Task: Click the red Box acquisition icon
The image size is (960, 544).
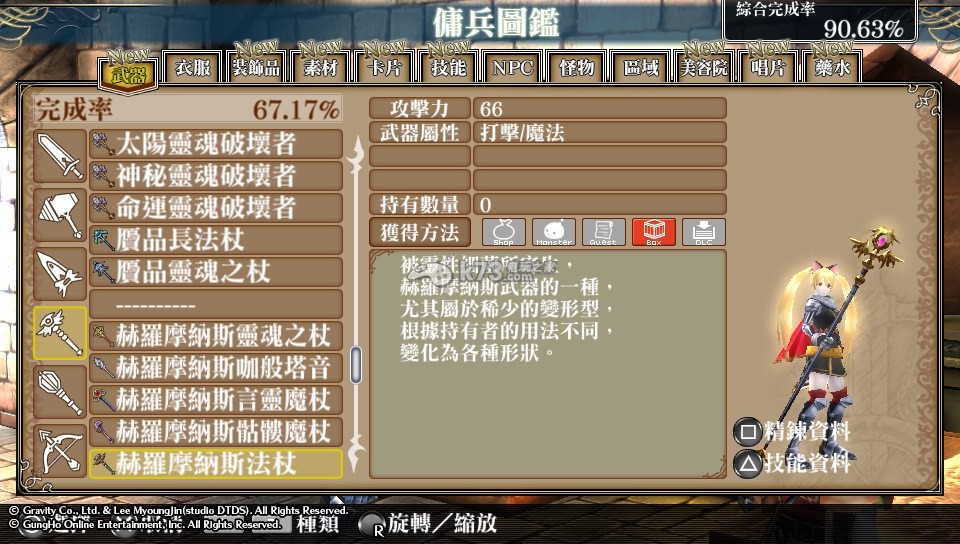Action: click(x=653, y=232)
